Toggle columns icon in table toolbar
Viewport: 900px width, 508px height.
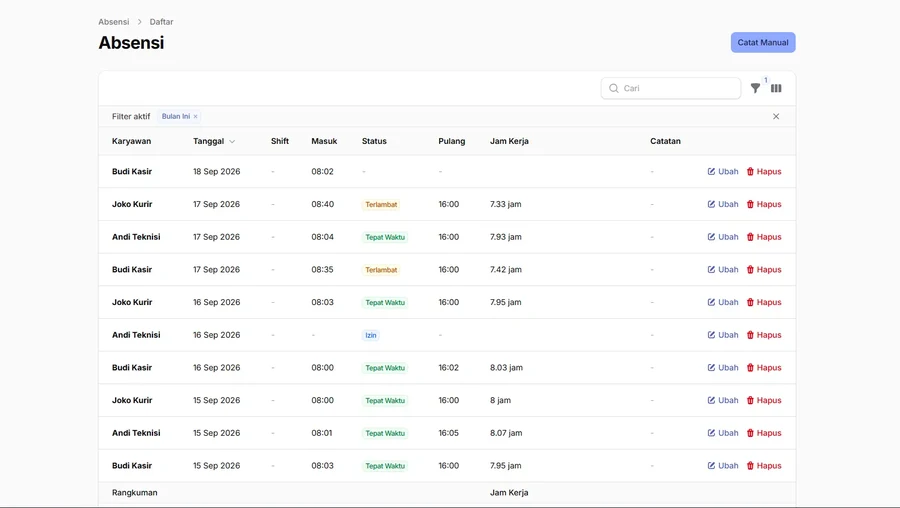coord(776,88)
